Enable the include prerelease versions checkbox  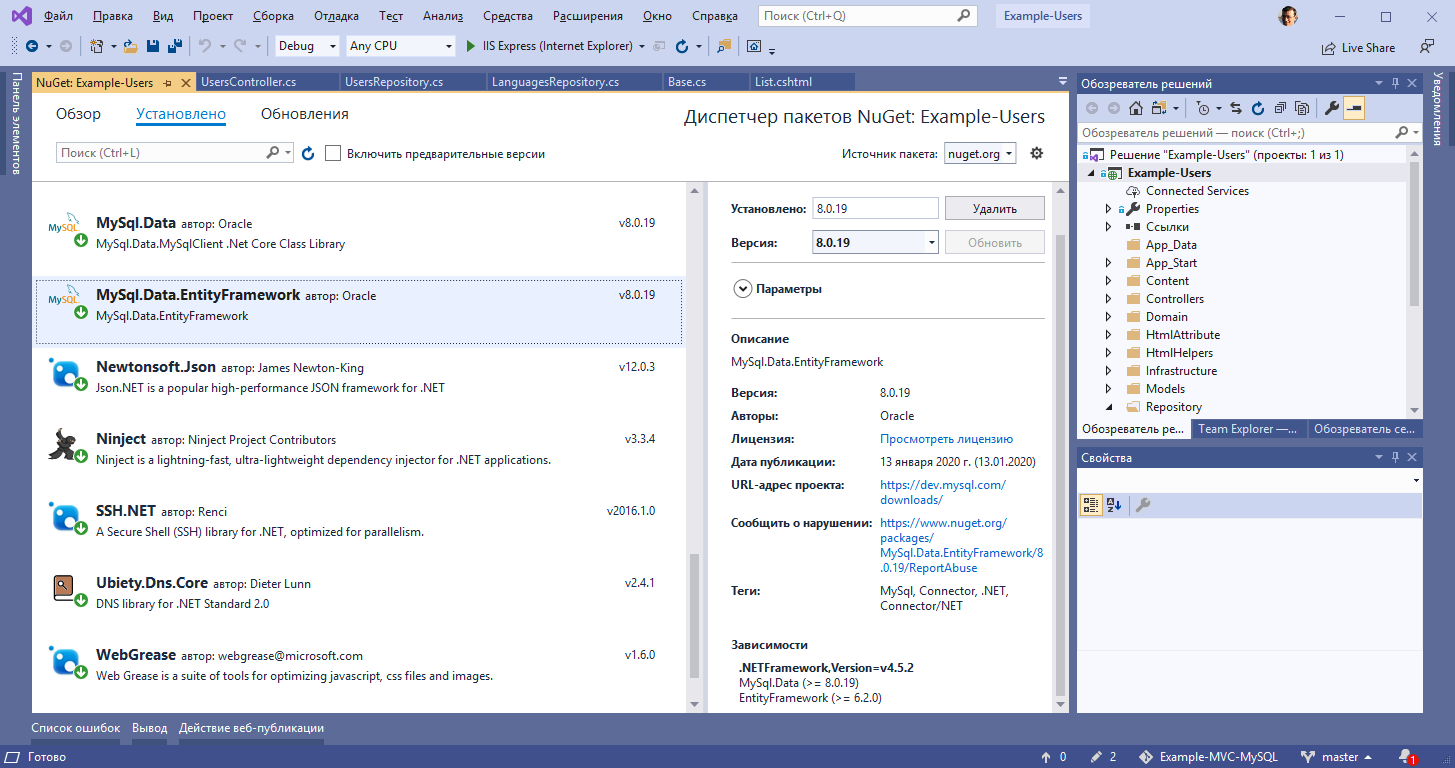333,153
